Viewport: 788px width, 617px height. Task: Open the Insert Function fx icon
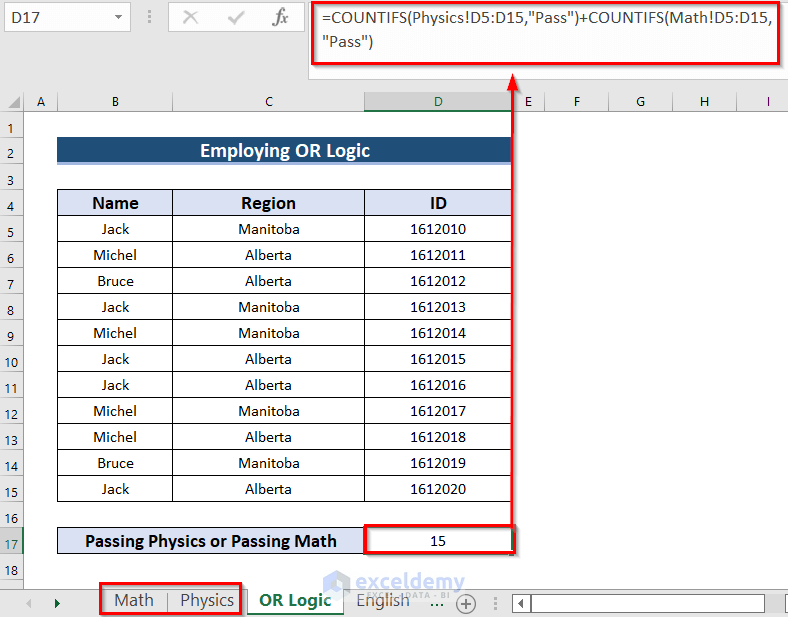[x=280, y=18]
